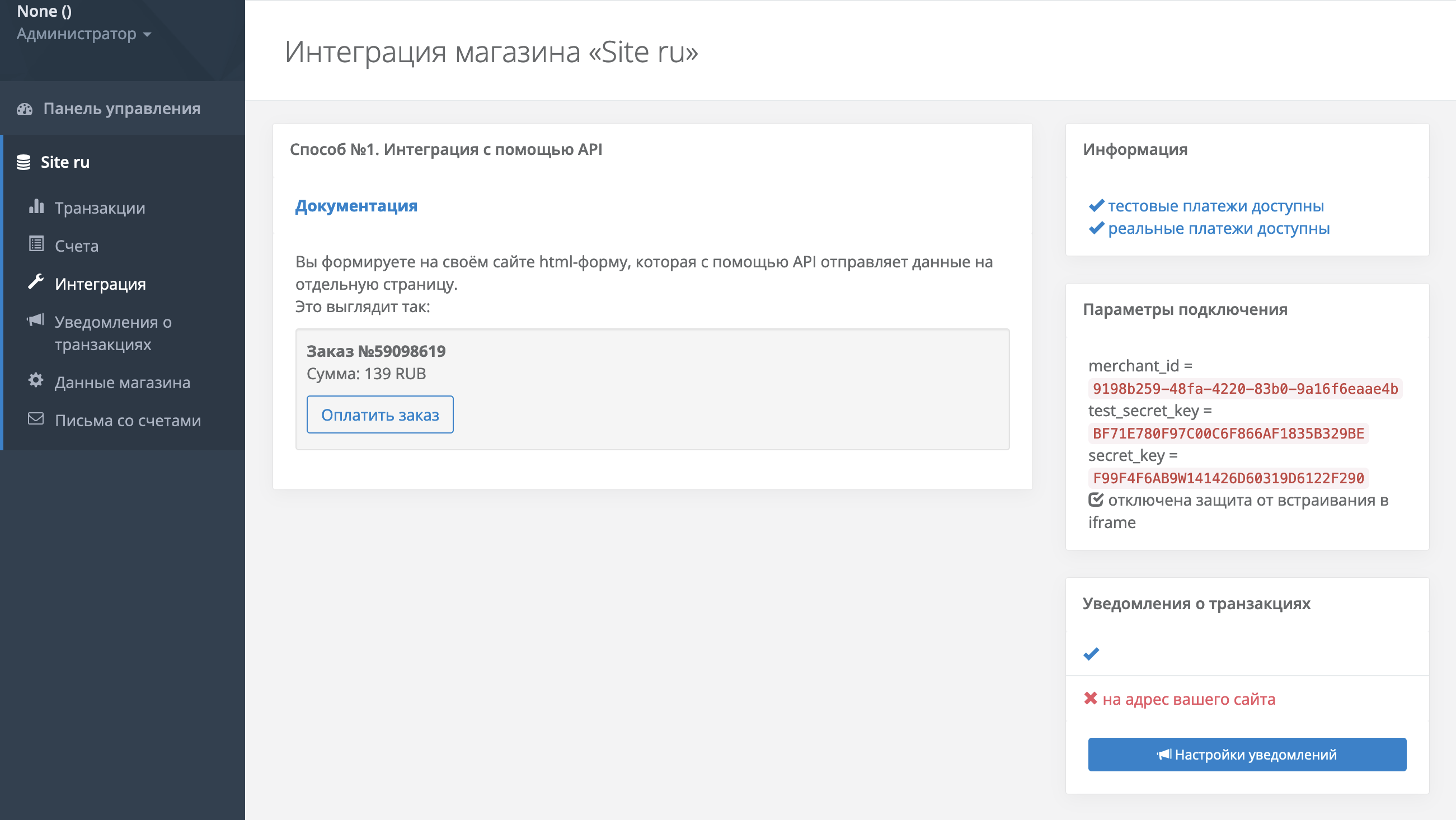Click the megaphone icon inside Настройки уведомлений button
This screenshot has height=820, width=1456.
pos(1164,755)
